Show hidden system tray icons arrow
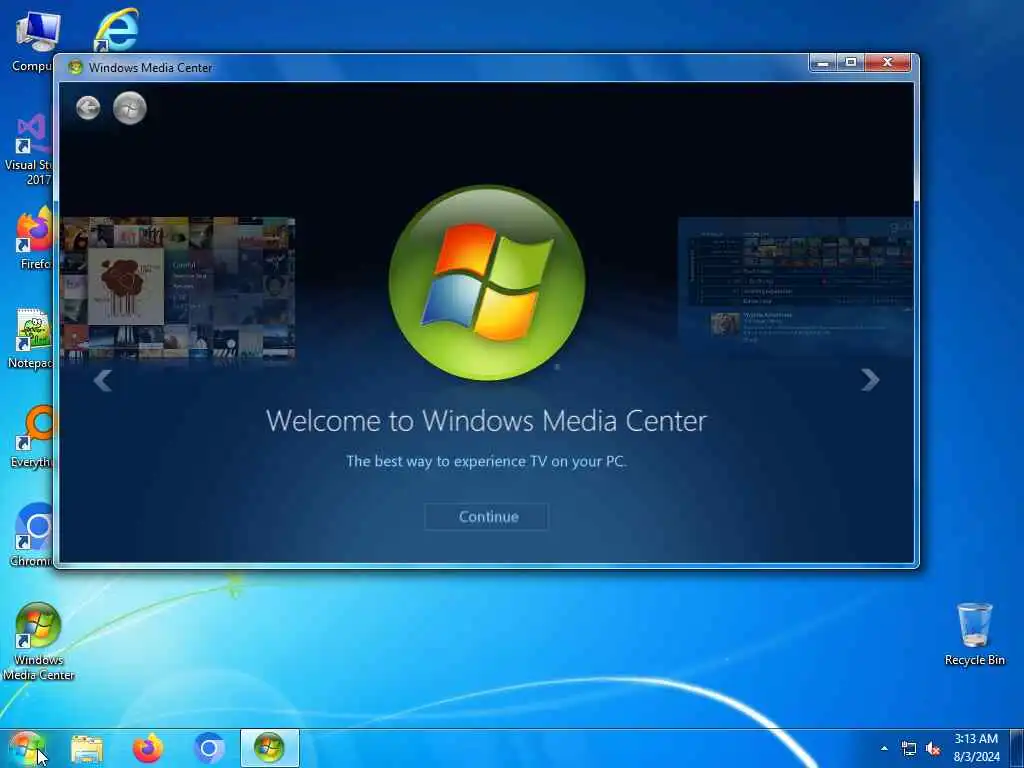Screen dimensions: 1024x768 [x=884, y=748]
